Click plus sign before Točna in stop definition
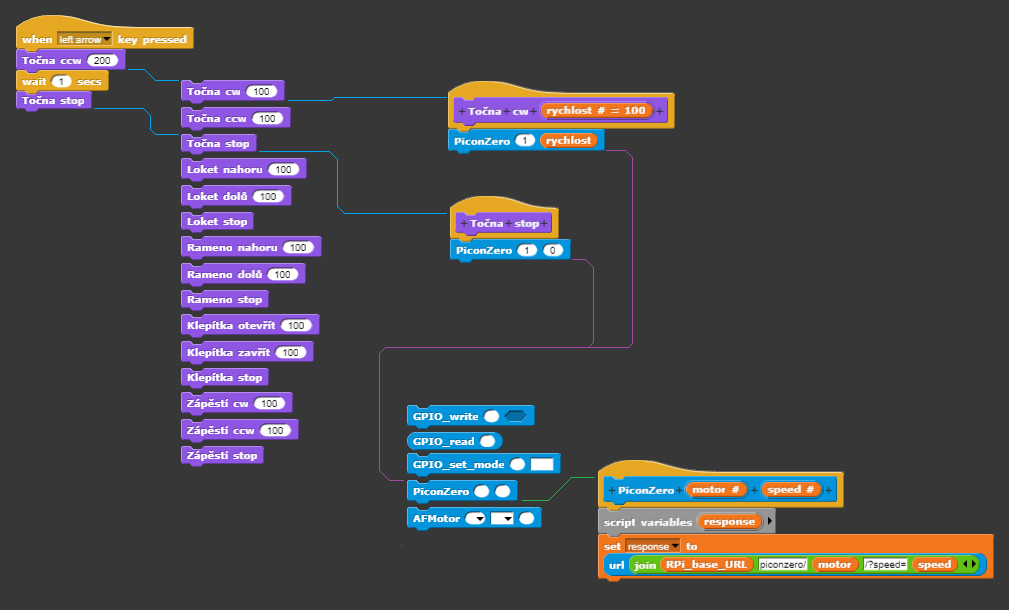The image size is (1009, 610). point(463,224)
